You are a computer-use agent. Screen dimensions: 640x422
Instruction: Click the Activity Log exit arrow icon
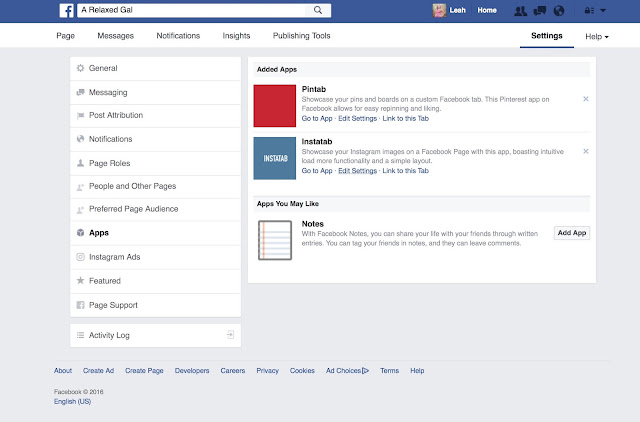point(231,335)
